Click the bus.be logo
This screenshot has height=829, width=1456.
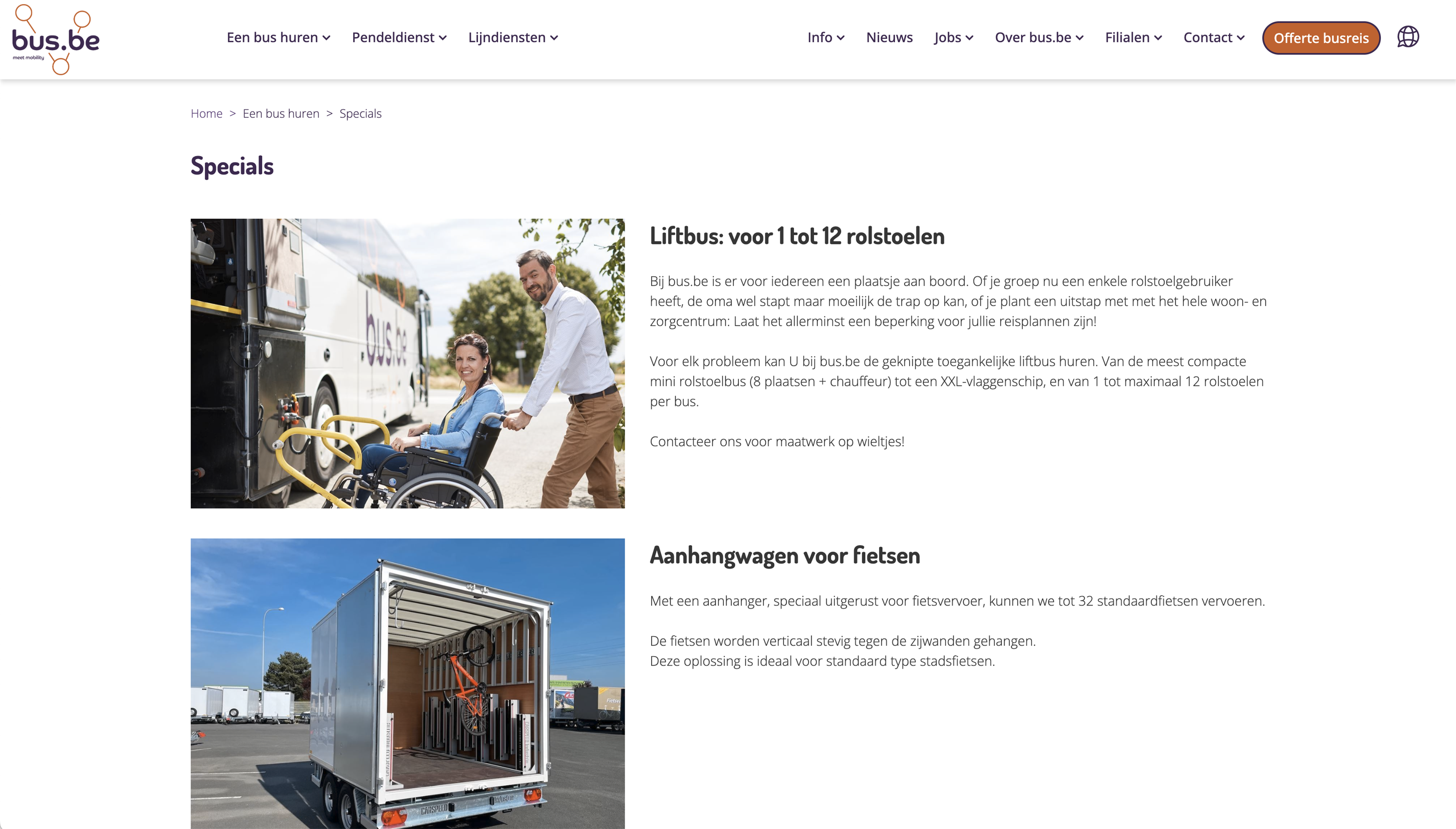tap(56, 39)
